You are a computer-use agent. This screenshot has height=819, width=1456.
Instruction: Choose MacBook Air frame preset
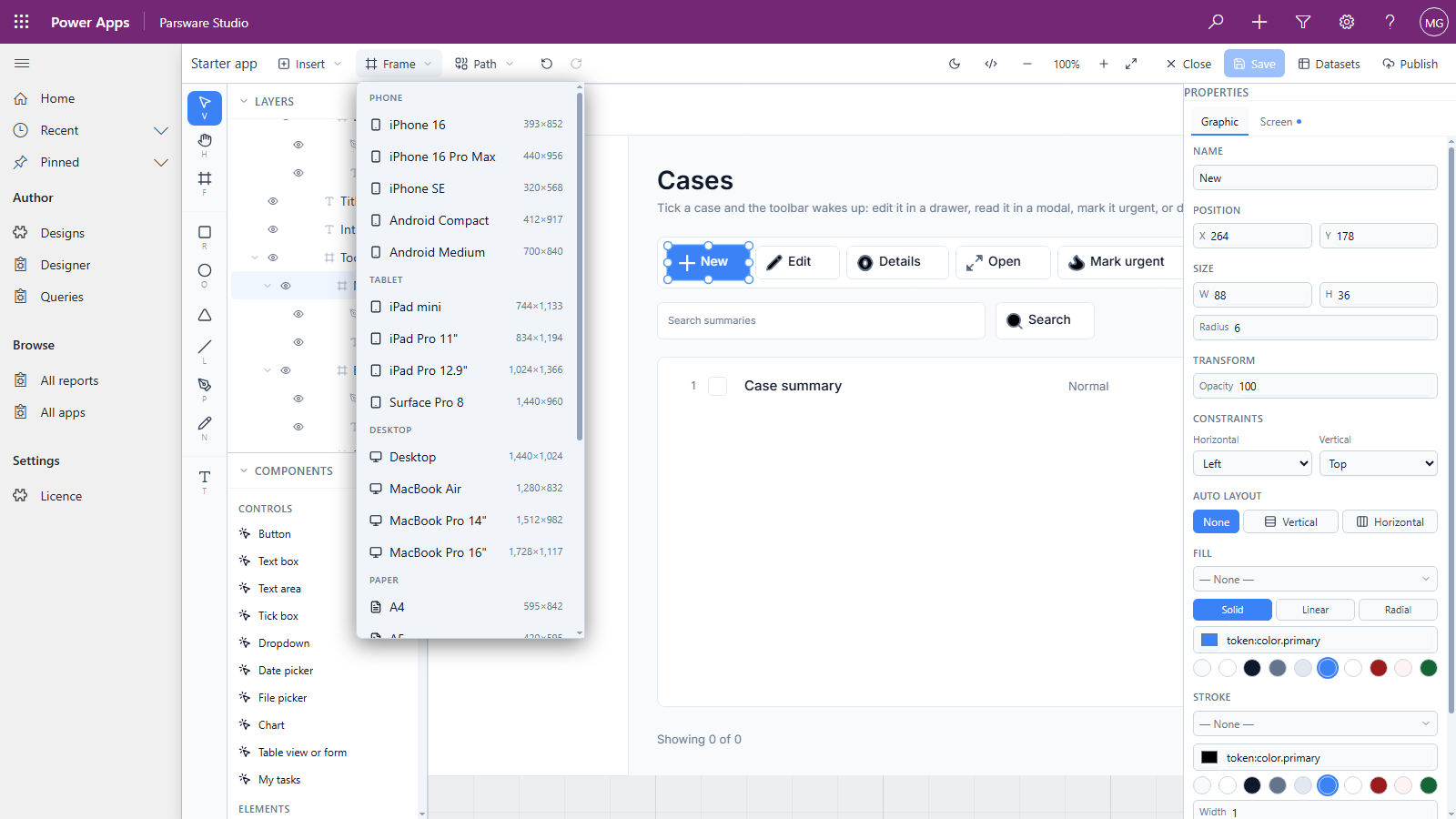[468, 489]
